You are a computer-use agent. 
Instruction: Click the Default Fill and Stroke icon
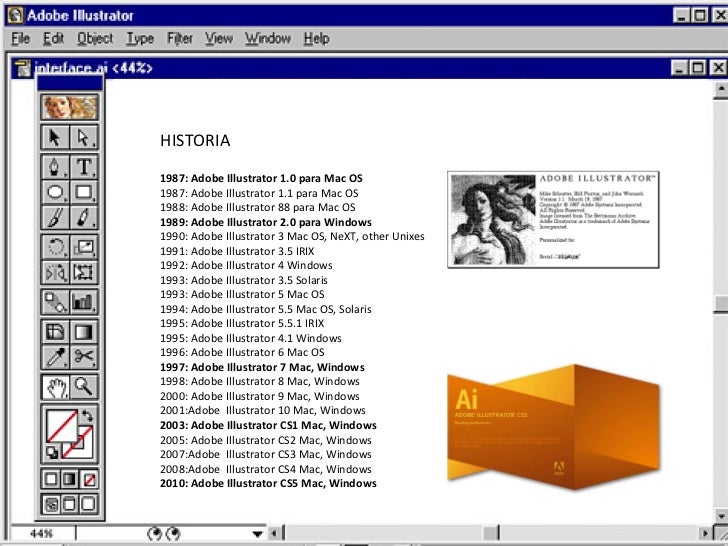(x=52, y=452)
